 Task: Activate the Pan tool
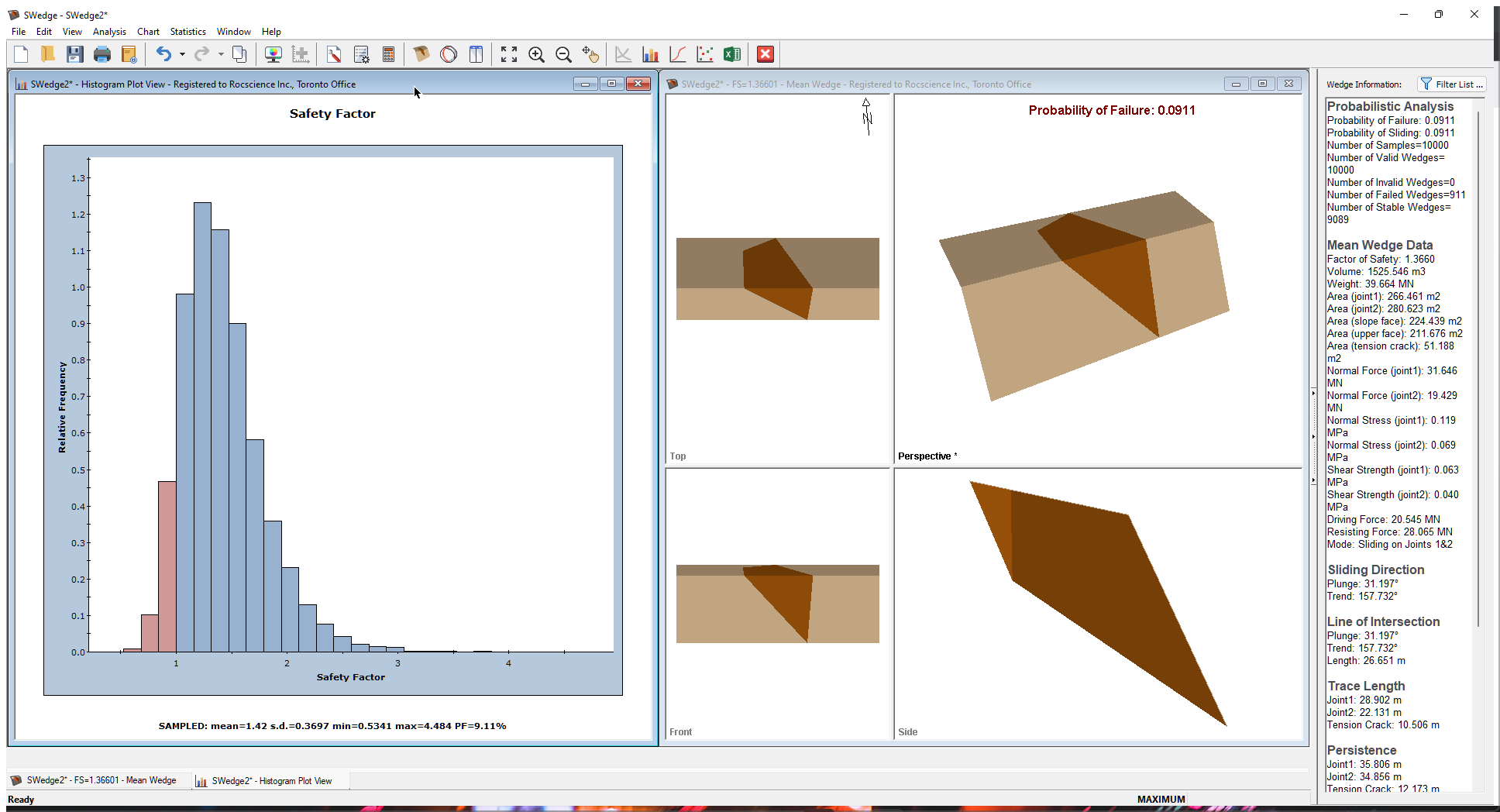click(x=592, y=54)
